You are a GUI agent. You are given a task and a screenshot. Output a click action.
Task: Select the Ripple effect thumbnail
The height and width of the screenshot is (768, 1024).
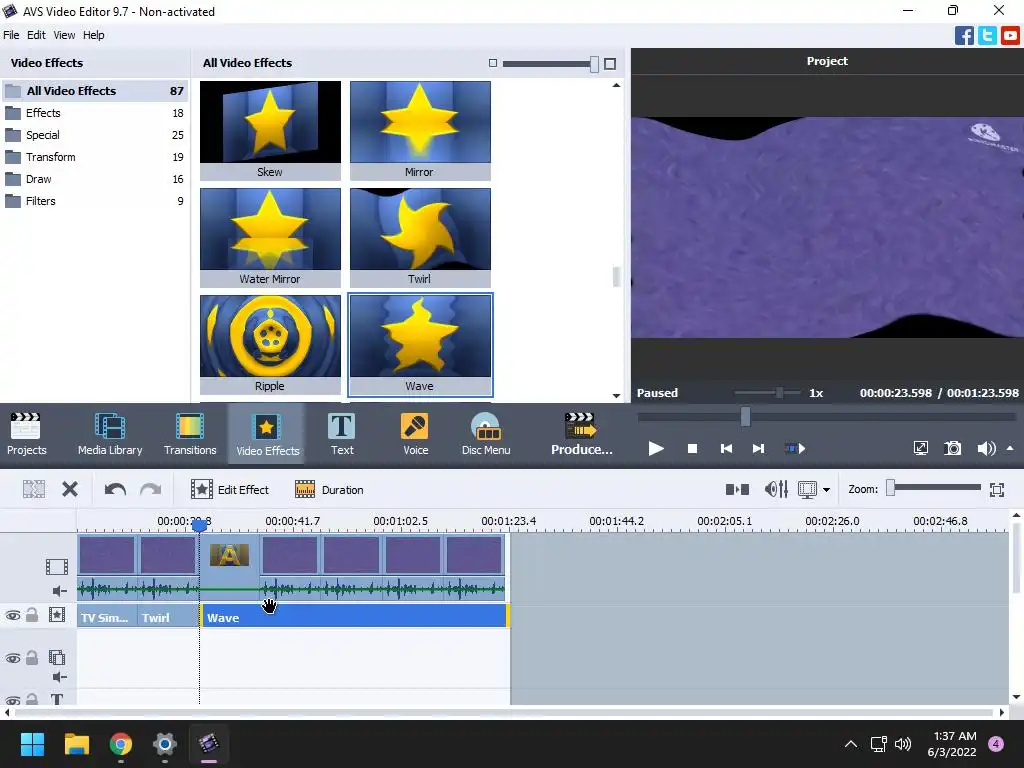[x=270, y=344]
